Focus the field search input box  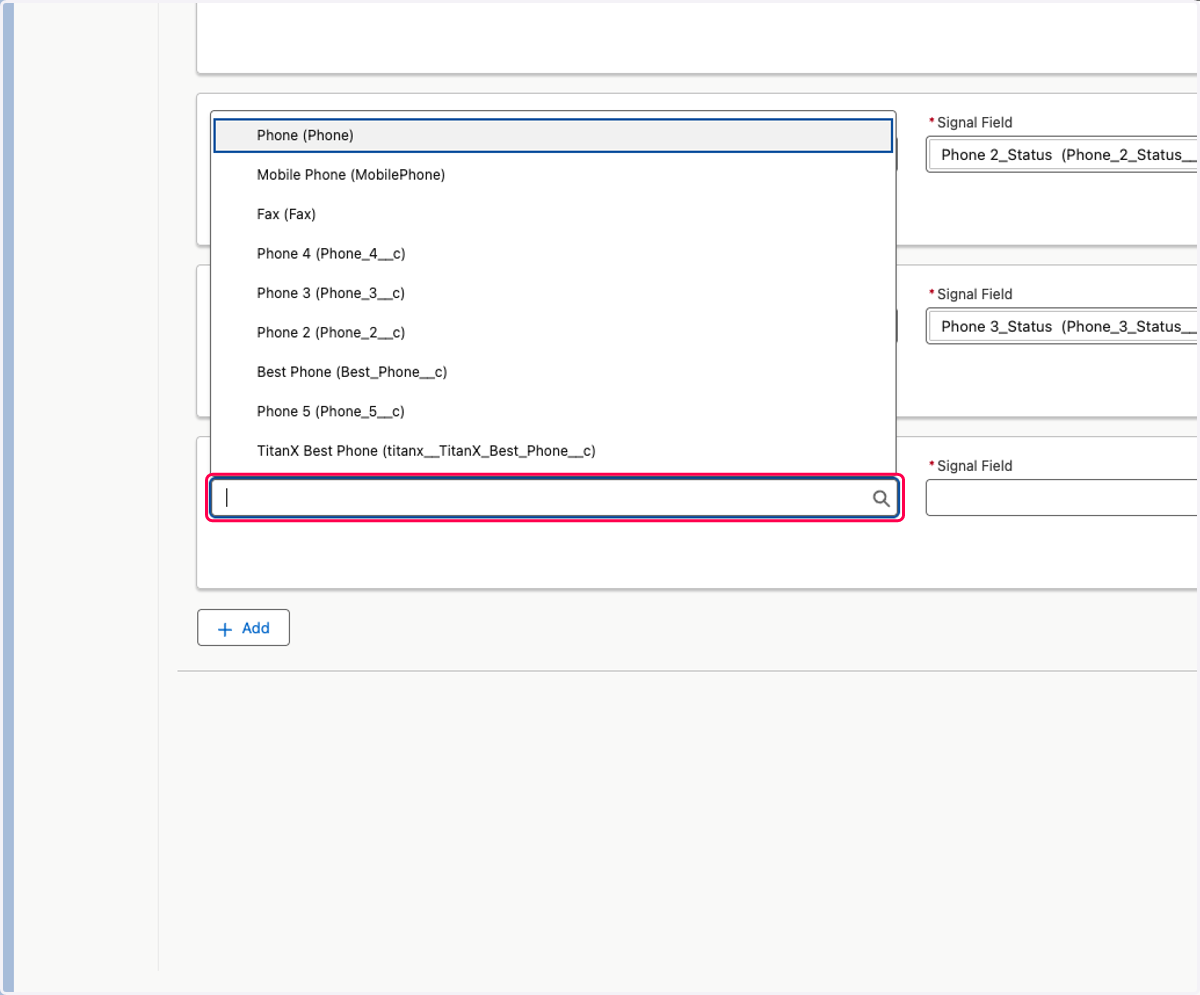(555, 498)
